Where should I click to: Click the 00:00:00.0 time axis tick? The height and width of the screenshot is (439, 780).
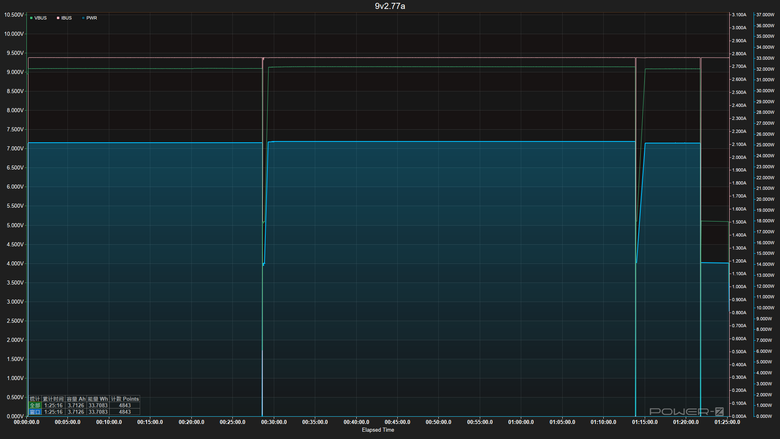pyautogui.click(x=26, y=422)
